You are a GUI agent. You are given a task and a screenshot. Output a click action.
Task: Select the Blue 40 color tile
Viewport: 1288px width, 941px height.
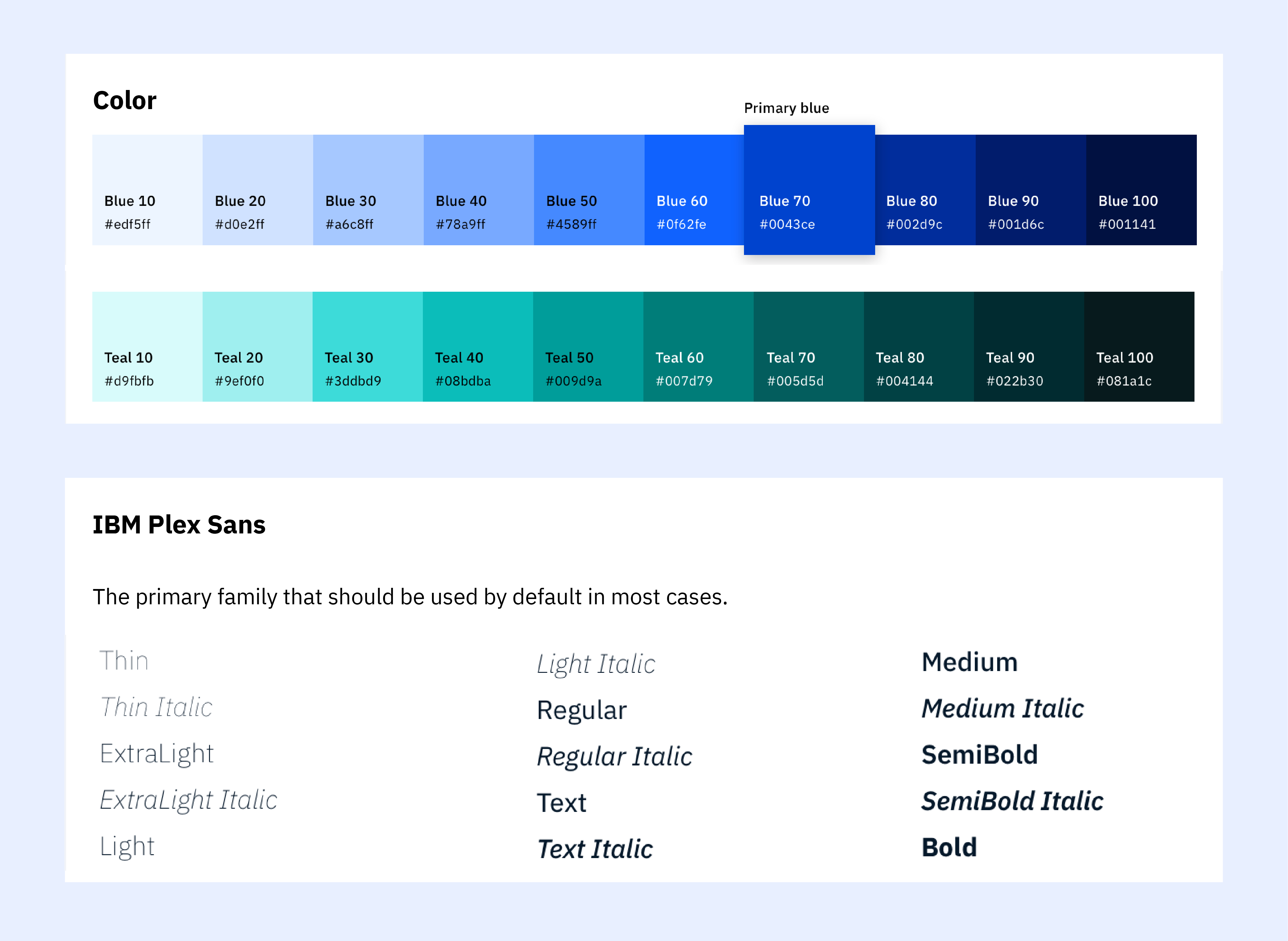[x=478, y=190]
